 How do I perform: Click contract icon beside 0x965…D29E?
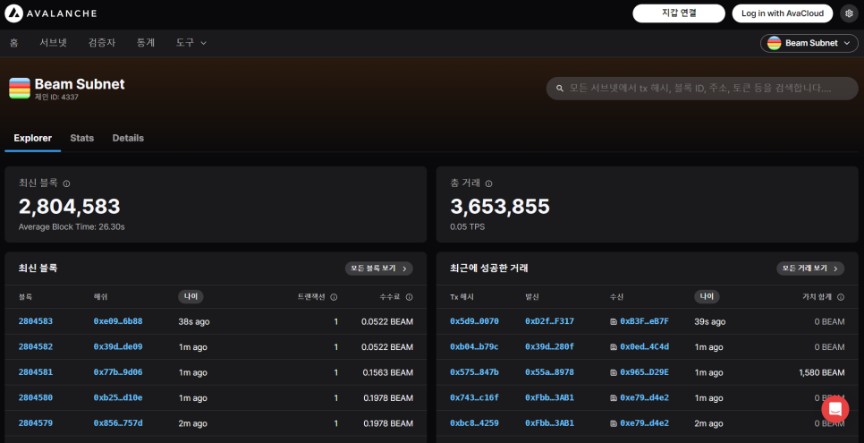pyautogui.click(x=613, y=372)
